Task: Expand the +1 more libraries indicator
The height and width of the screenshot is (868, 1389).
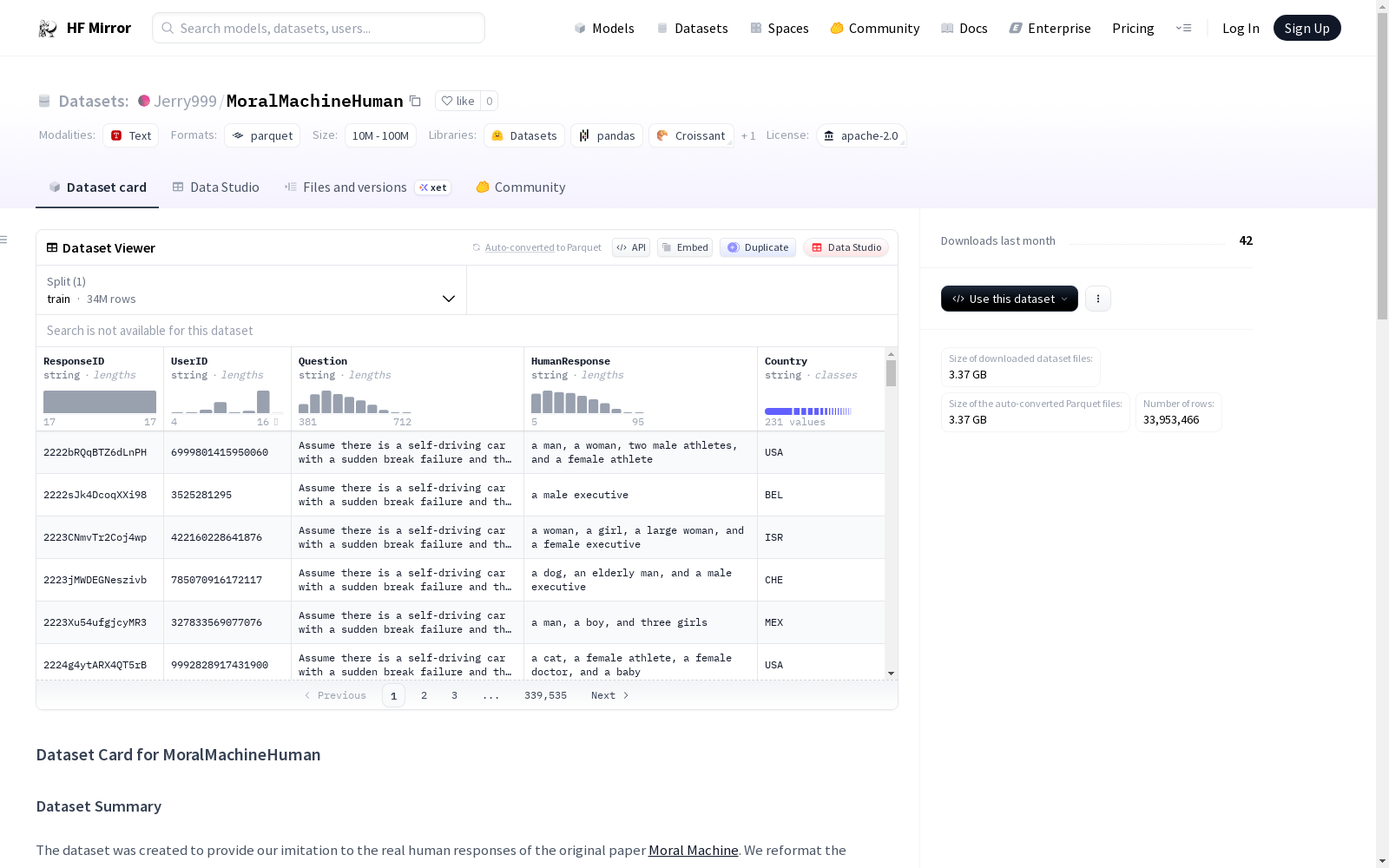Action: point(748,136)
